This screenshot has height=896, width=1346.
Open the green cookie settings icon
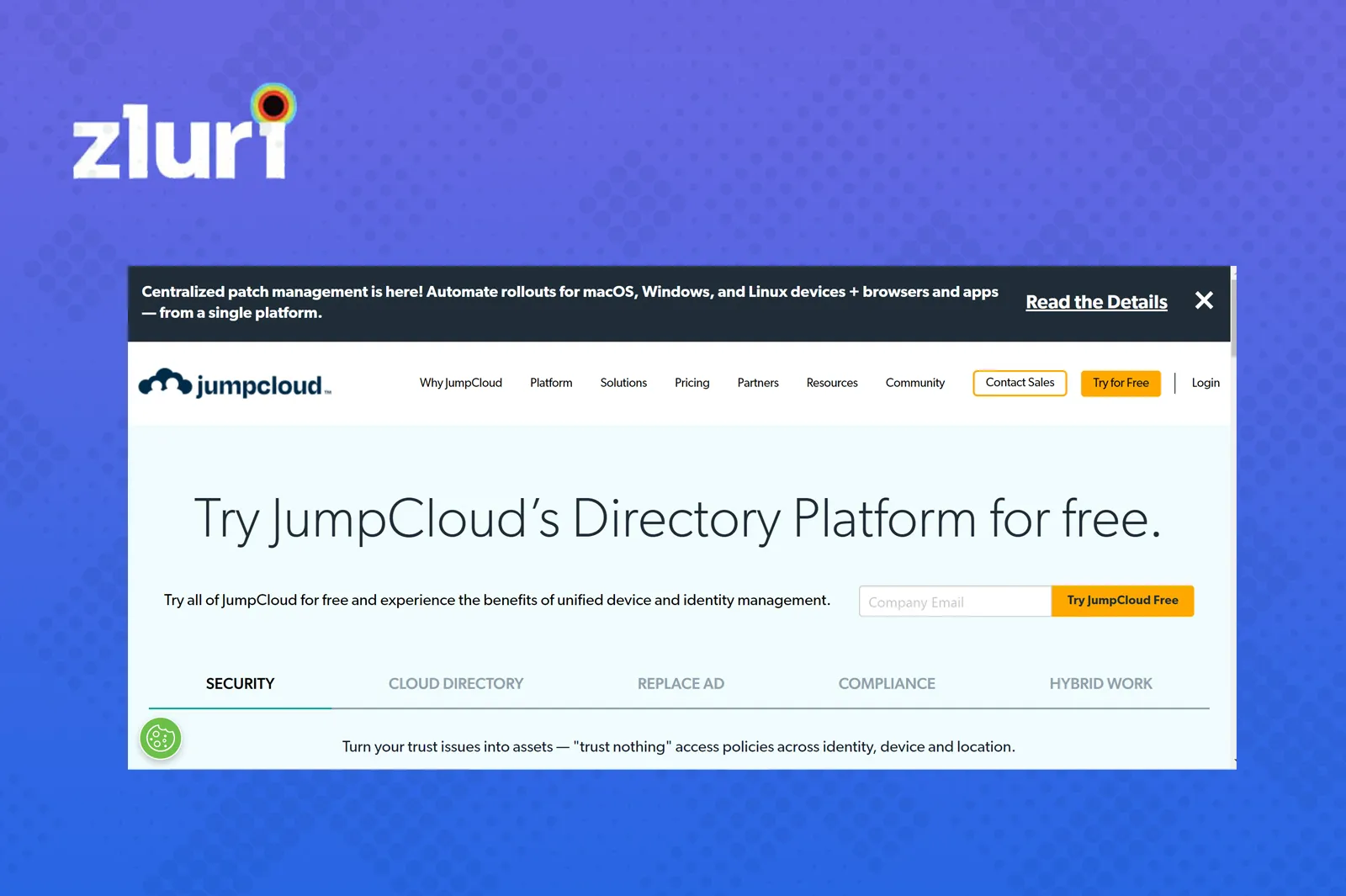[x=161, y=739]
